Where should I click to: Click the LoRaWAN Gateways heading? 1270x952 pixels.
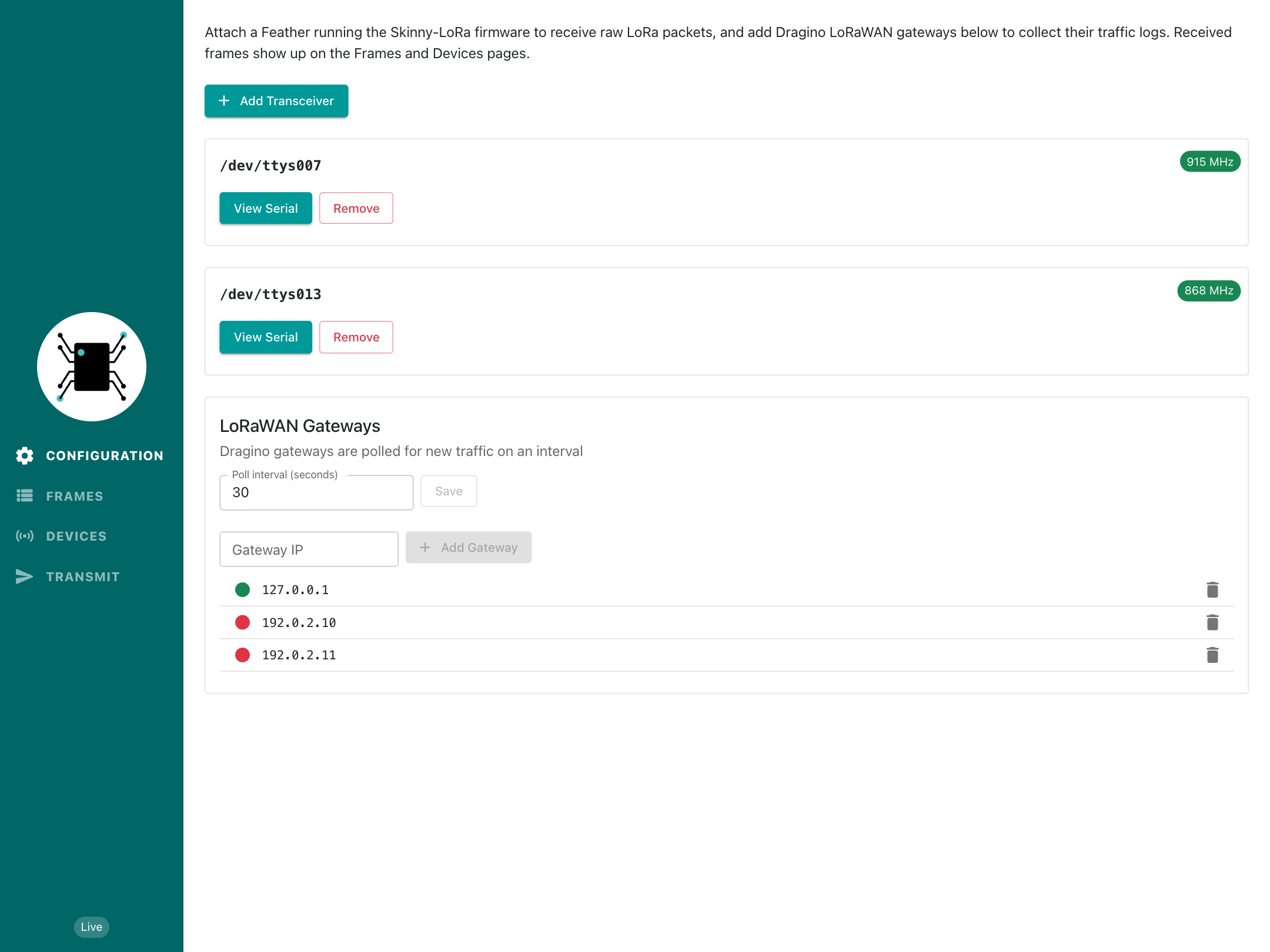coord(300,426)
